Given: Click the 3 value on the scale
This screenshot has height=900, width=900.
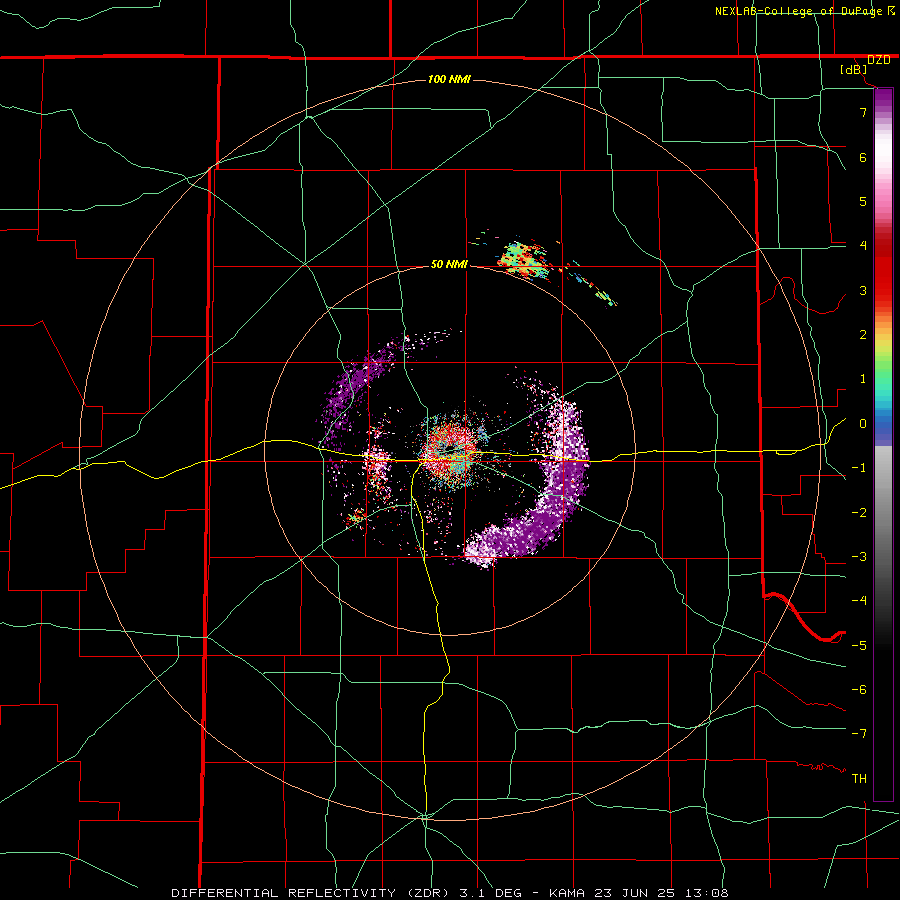Looking at the screenshot, I should tap(863, 290).
